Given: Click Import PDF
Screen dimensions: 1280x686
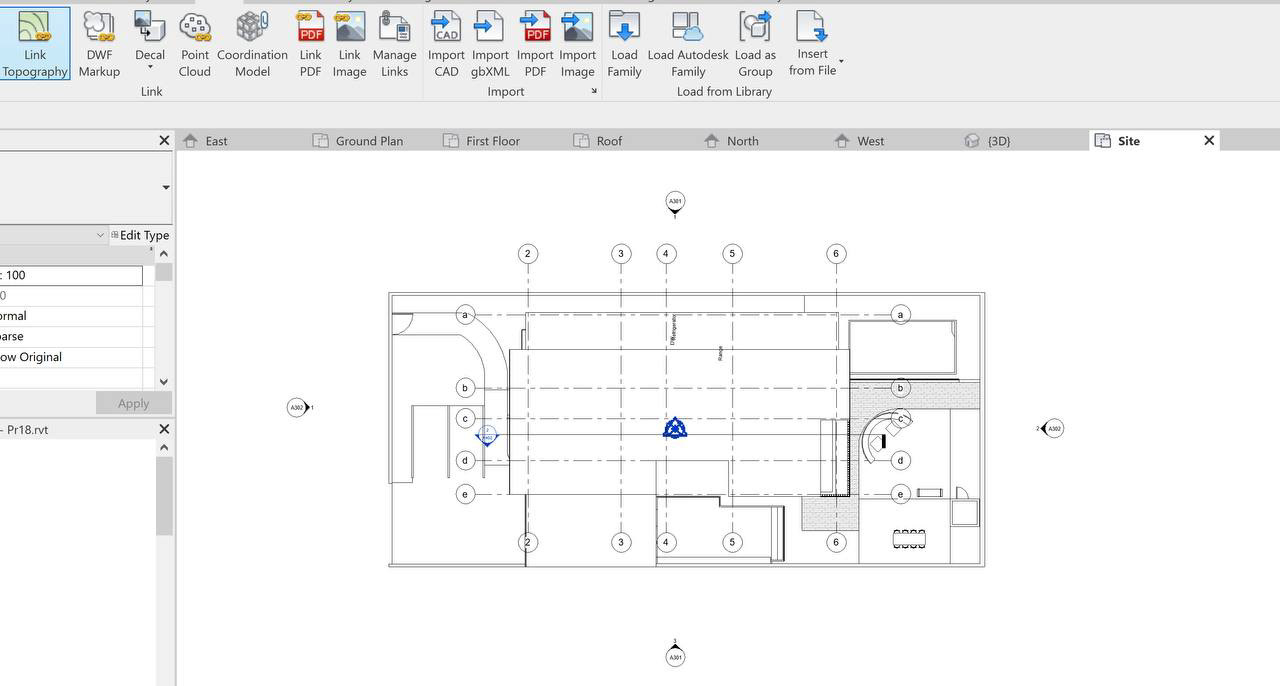Looking at the screenshot, I should tap(535, 44).
